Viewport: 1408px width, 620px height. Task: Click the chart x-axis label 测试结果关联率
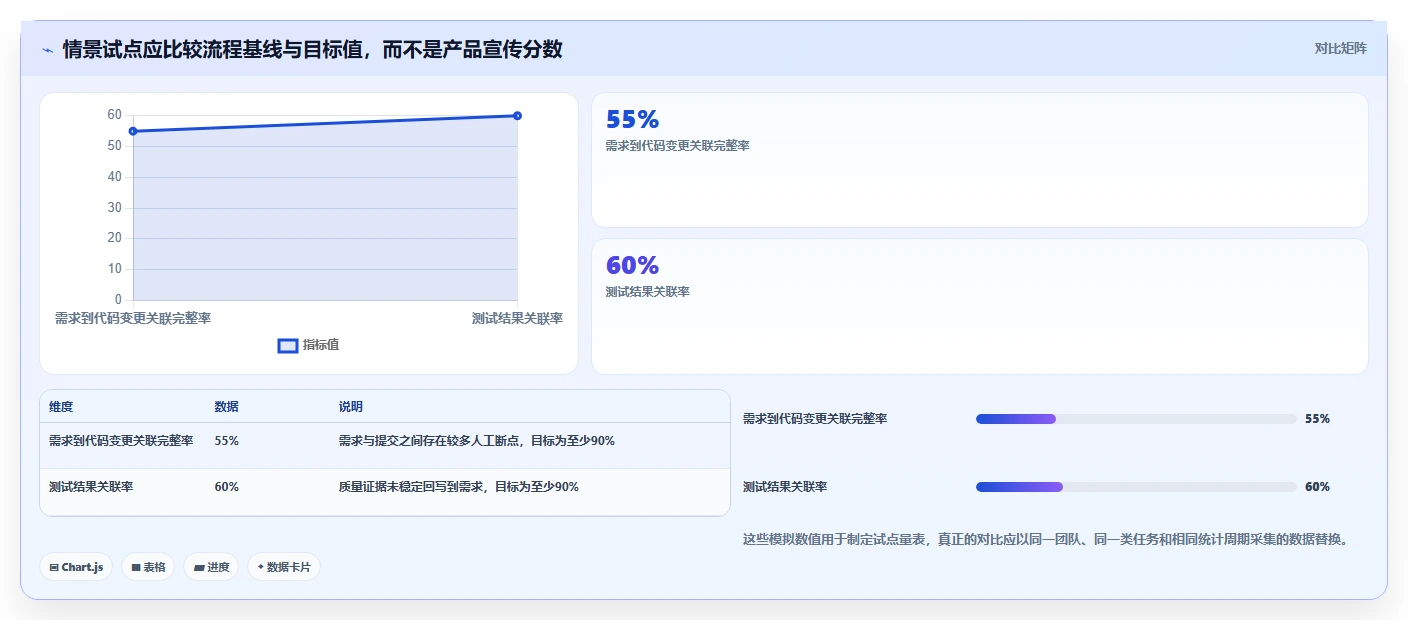pos(517,318)
